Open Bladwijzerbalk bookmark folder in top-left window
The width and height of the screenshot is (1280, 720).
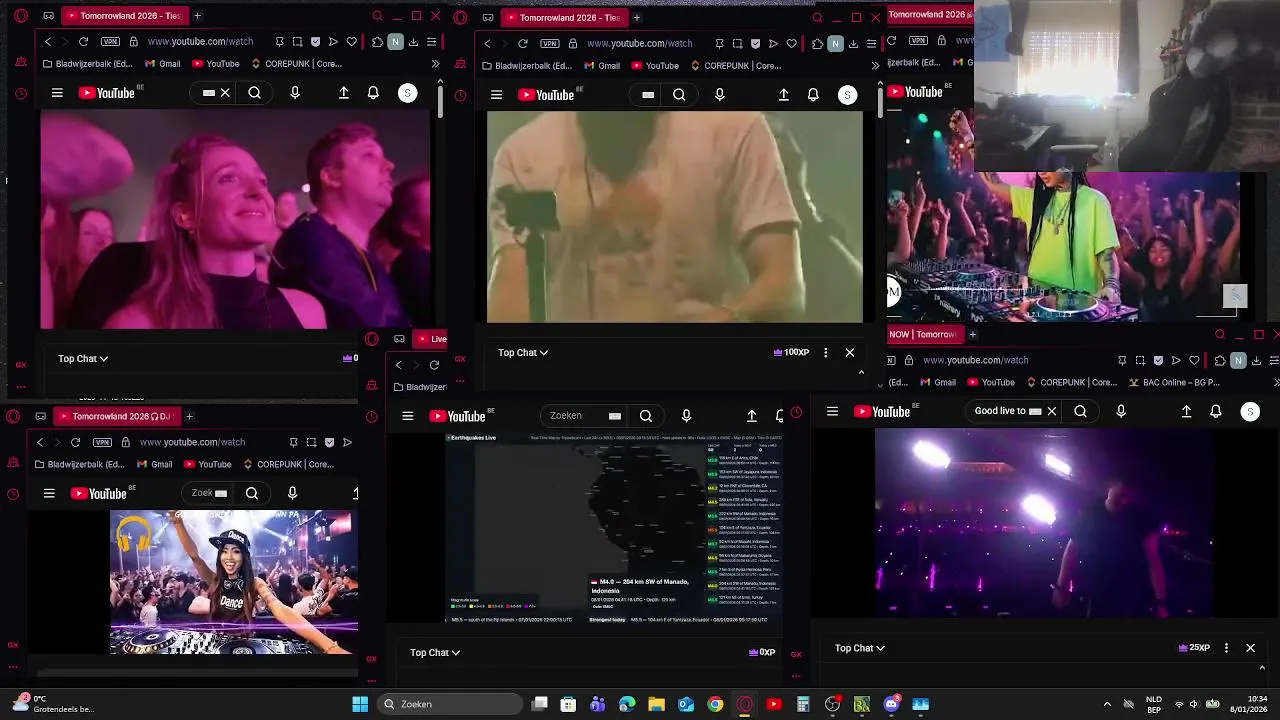[x=88, y=64]
